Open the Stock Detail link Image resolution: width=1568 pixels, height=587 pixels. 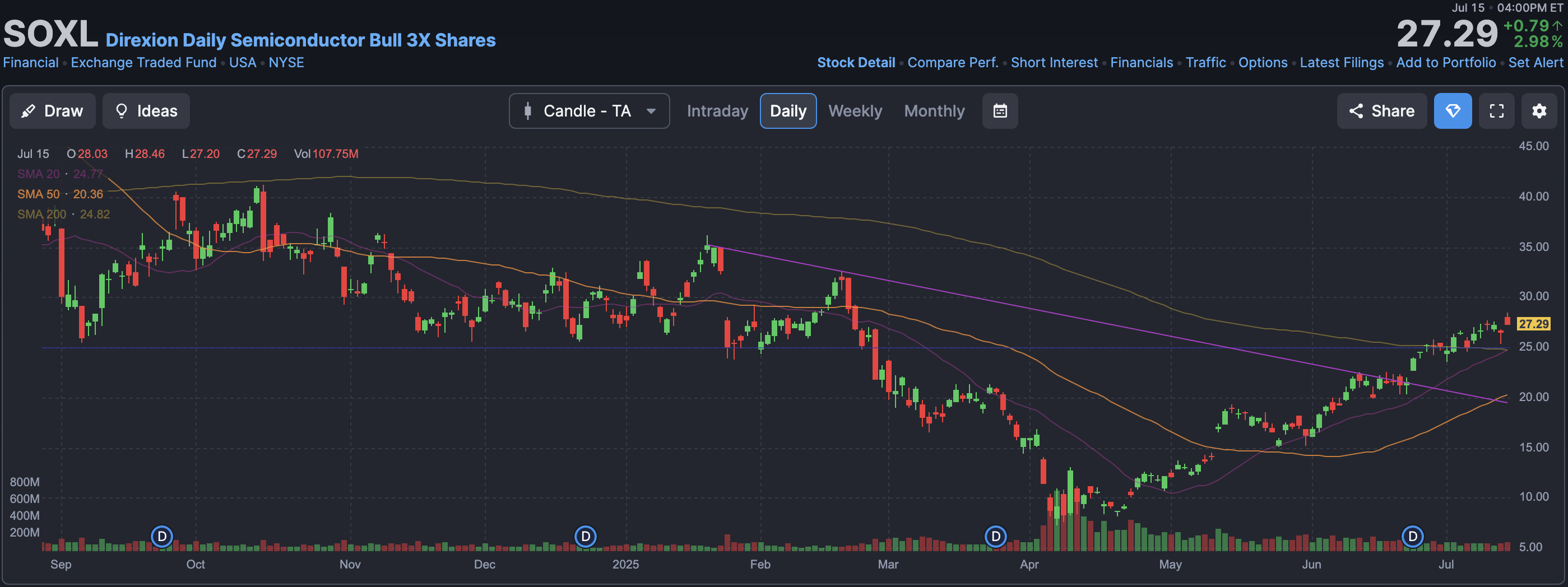tap(856, 63)
